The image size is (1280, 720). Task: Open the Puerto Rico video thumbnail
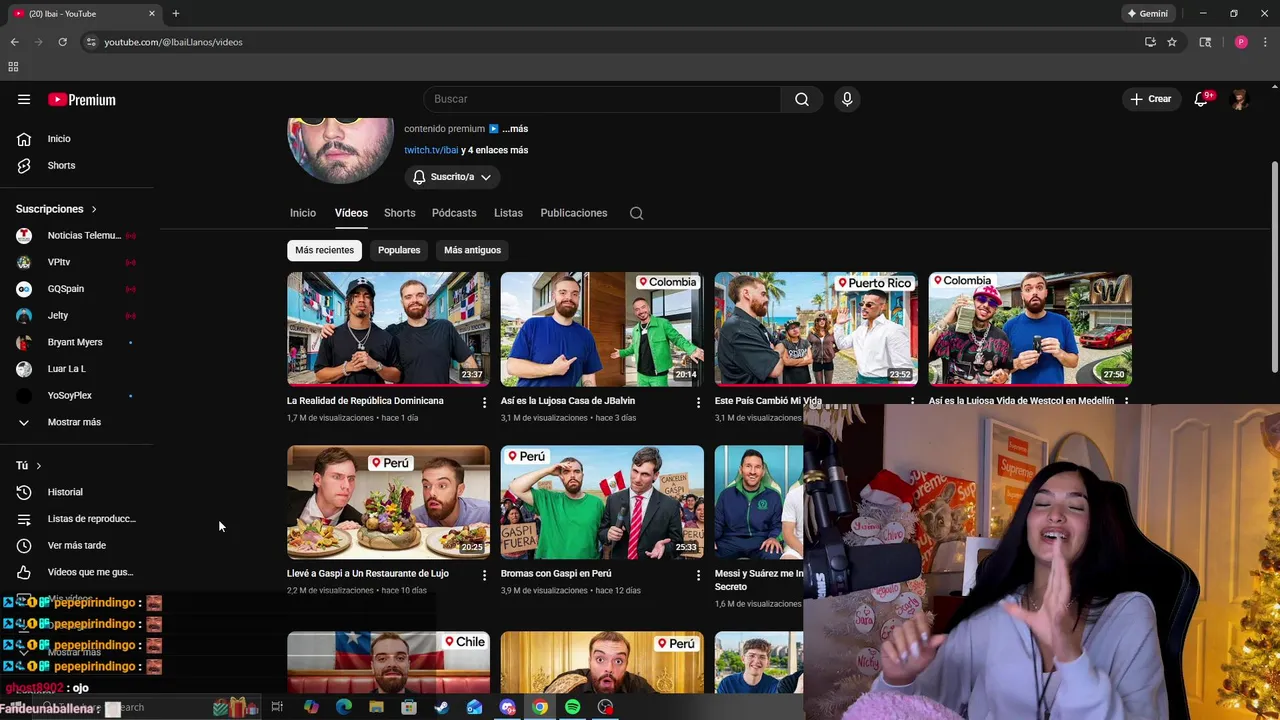[816, 328]
